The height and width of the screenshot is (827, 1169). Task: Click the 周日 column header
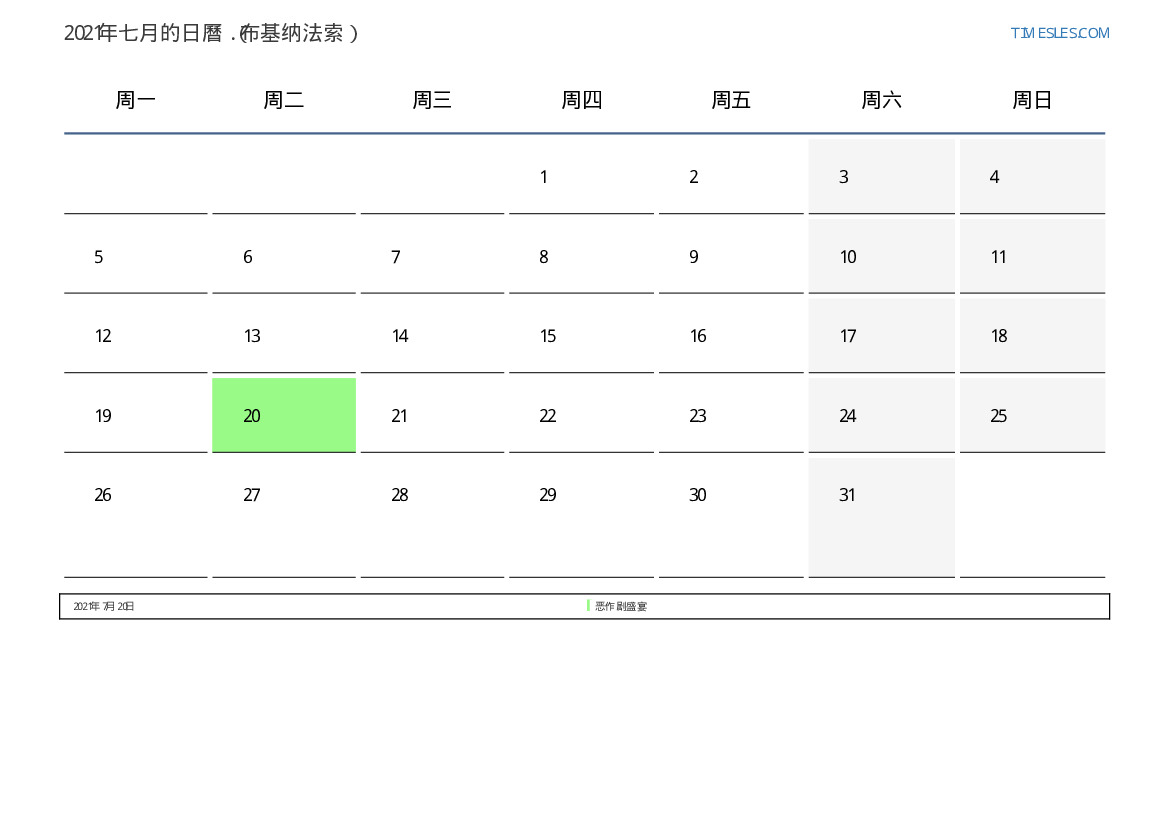pyautogui.click(x=1032, y=100)
